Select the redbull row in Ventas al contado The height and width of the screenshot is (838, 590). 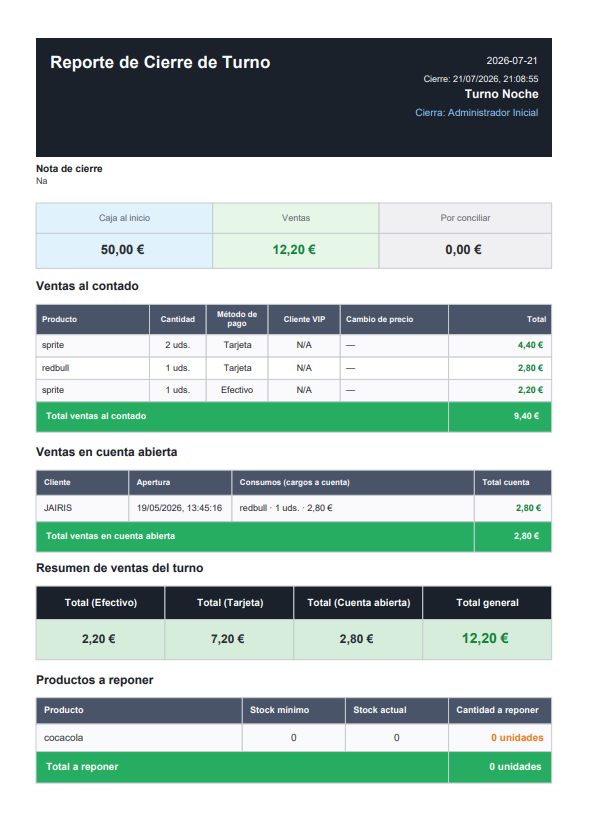tap(293, 368)
